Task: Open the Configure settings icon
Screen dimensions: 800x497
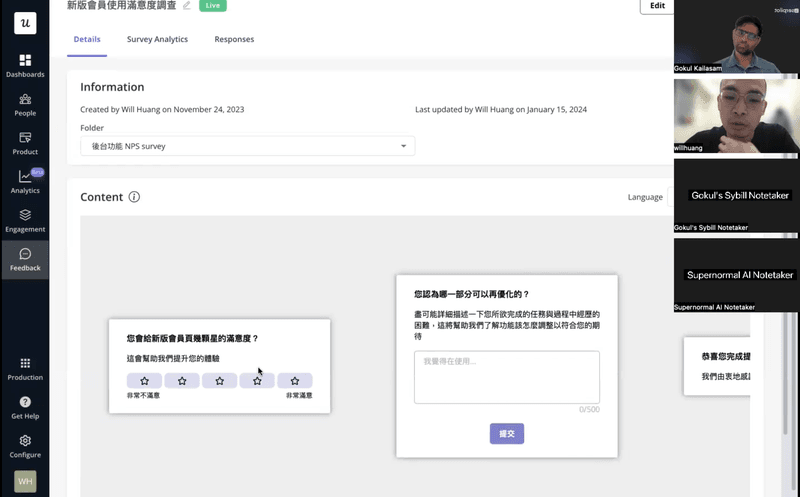Action: click(x=25, y=445)
